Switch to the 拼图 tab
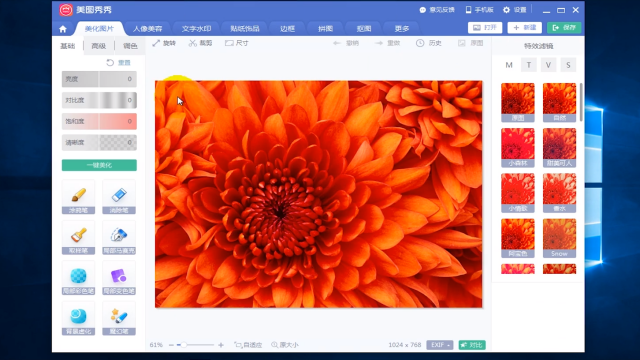This screenshot has width=640, height=360. point(325,29)
